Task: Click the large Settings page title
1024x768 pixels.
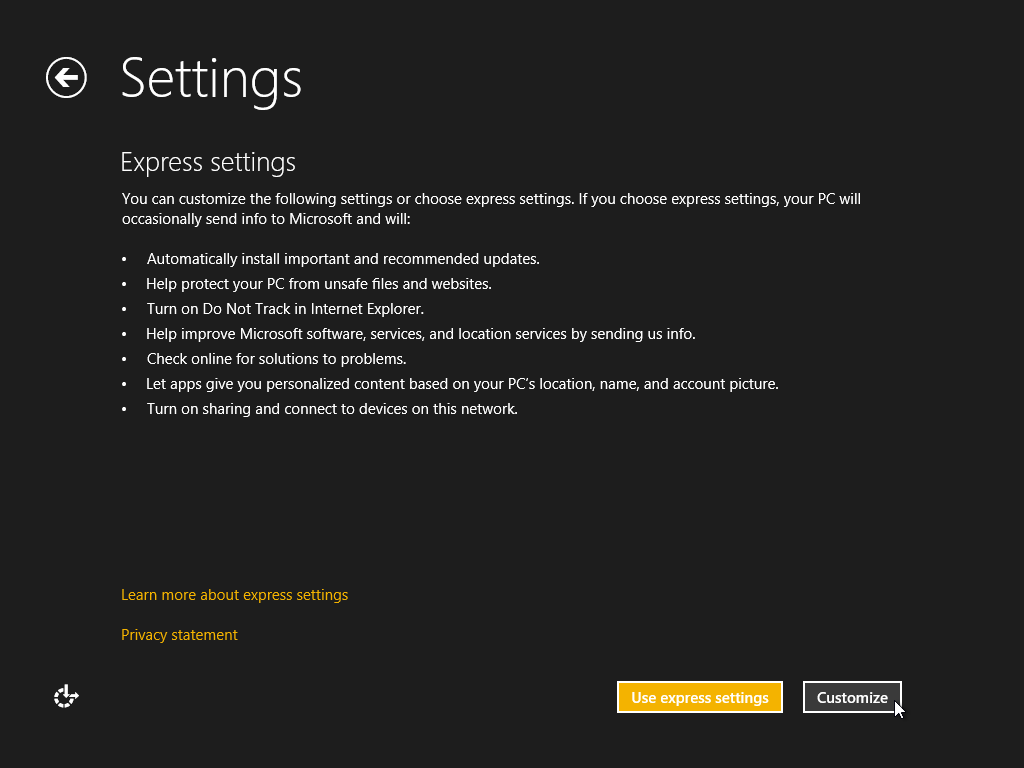Action: click(211, 78)
